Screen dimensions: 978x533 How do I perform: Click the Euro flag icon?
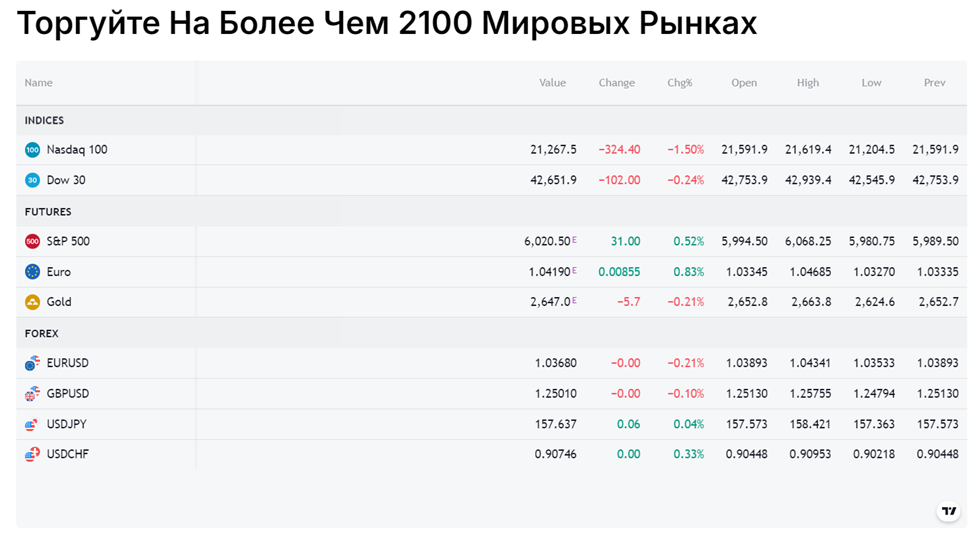pos(32,272)
